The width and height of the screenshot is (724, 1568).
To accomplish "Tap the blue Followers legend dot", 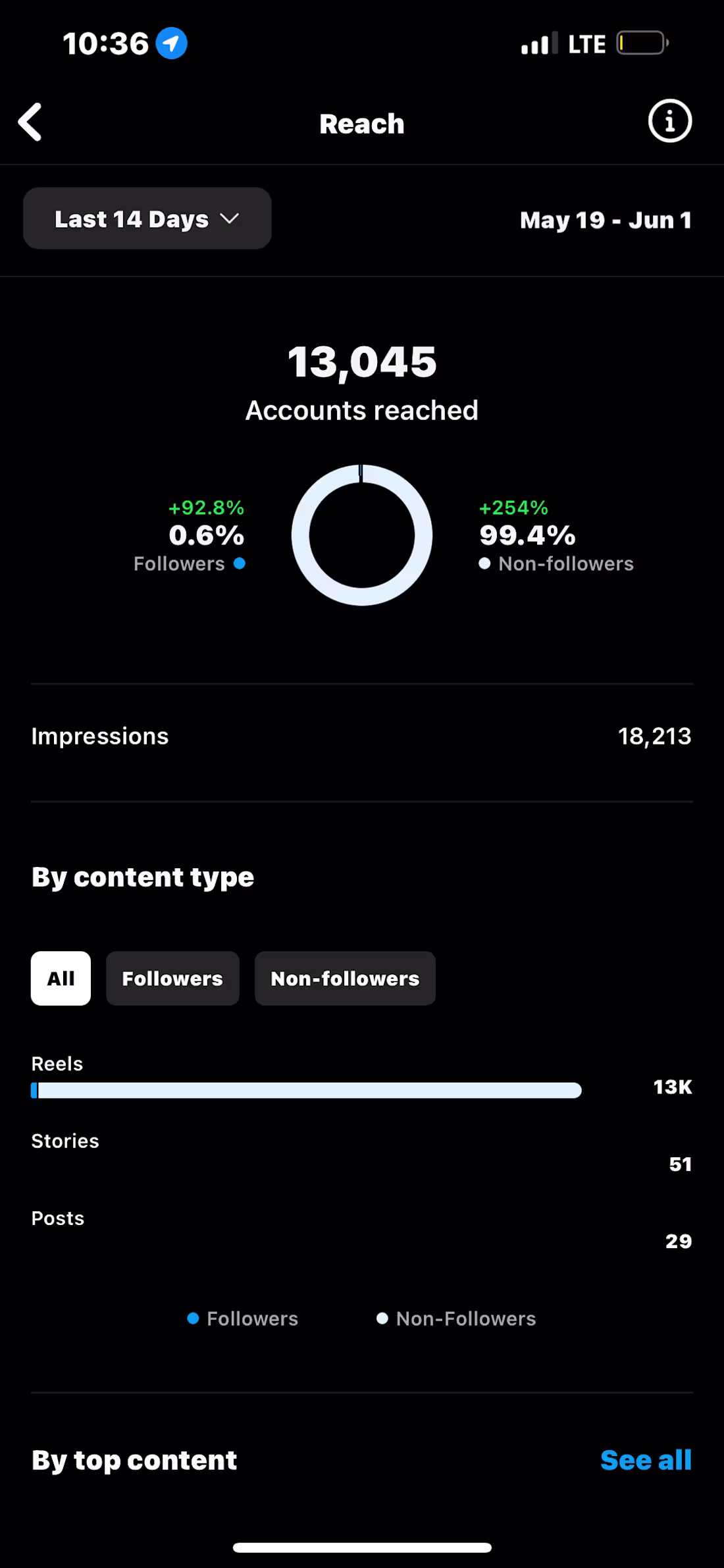I will pyautogui.click(x=240, y=563).
